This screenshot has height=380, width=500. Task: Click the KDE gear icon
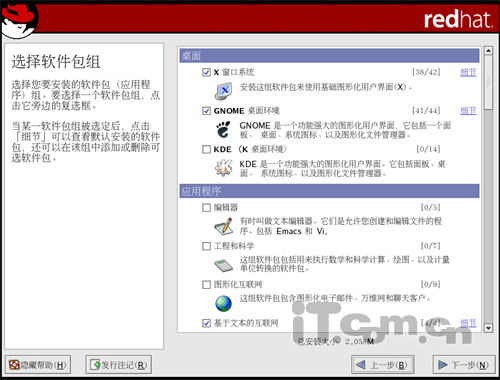223,168
